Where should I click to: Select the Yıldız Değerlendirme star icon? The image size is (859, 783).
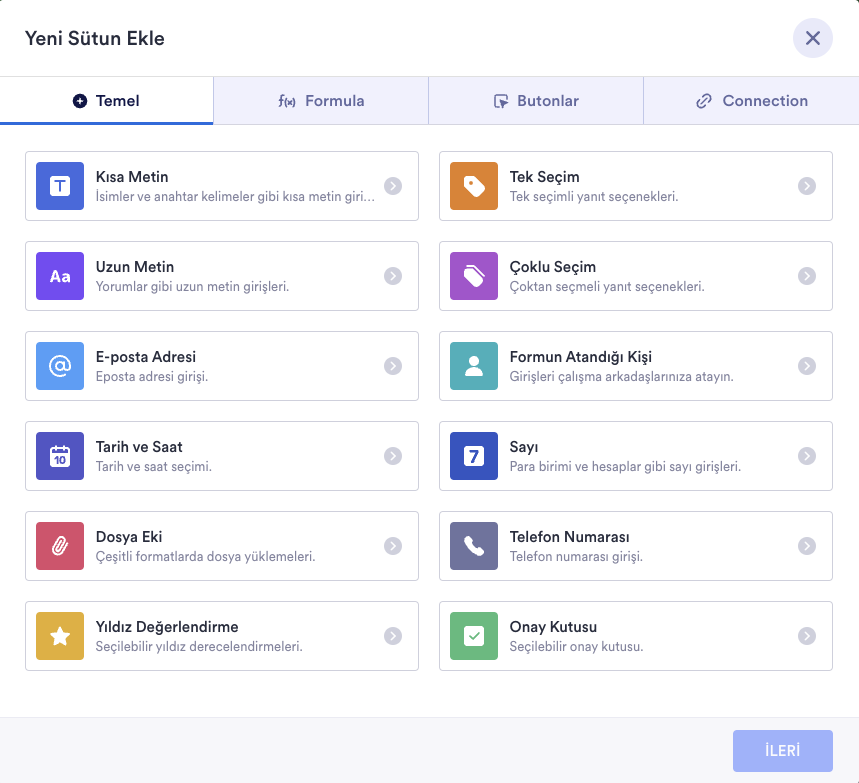pos(60,636)
